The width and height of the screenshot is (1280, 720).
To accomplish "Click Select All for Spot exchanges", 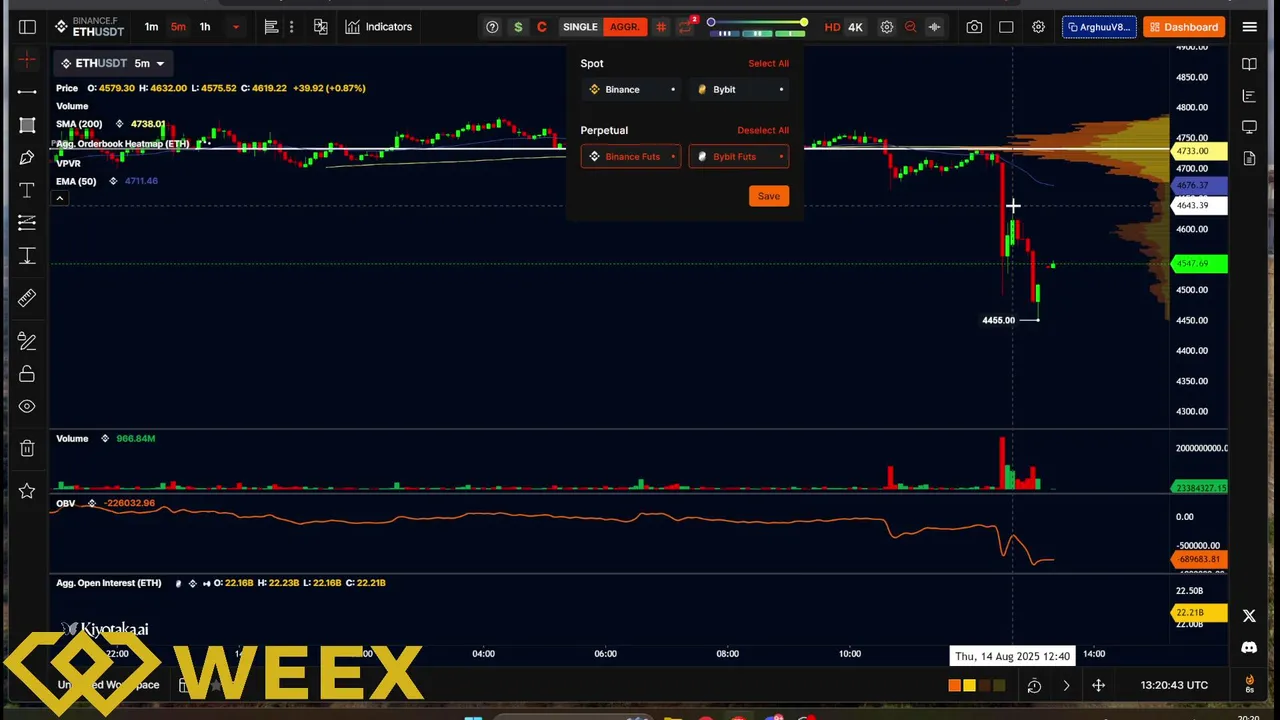I will [x=768, y=63].
